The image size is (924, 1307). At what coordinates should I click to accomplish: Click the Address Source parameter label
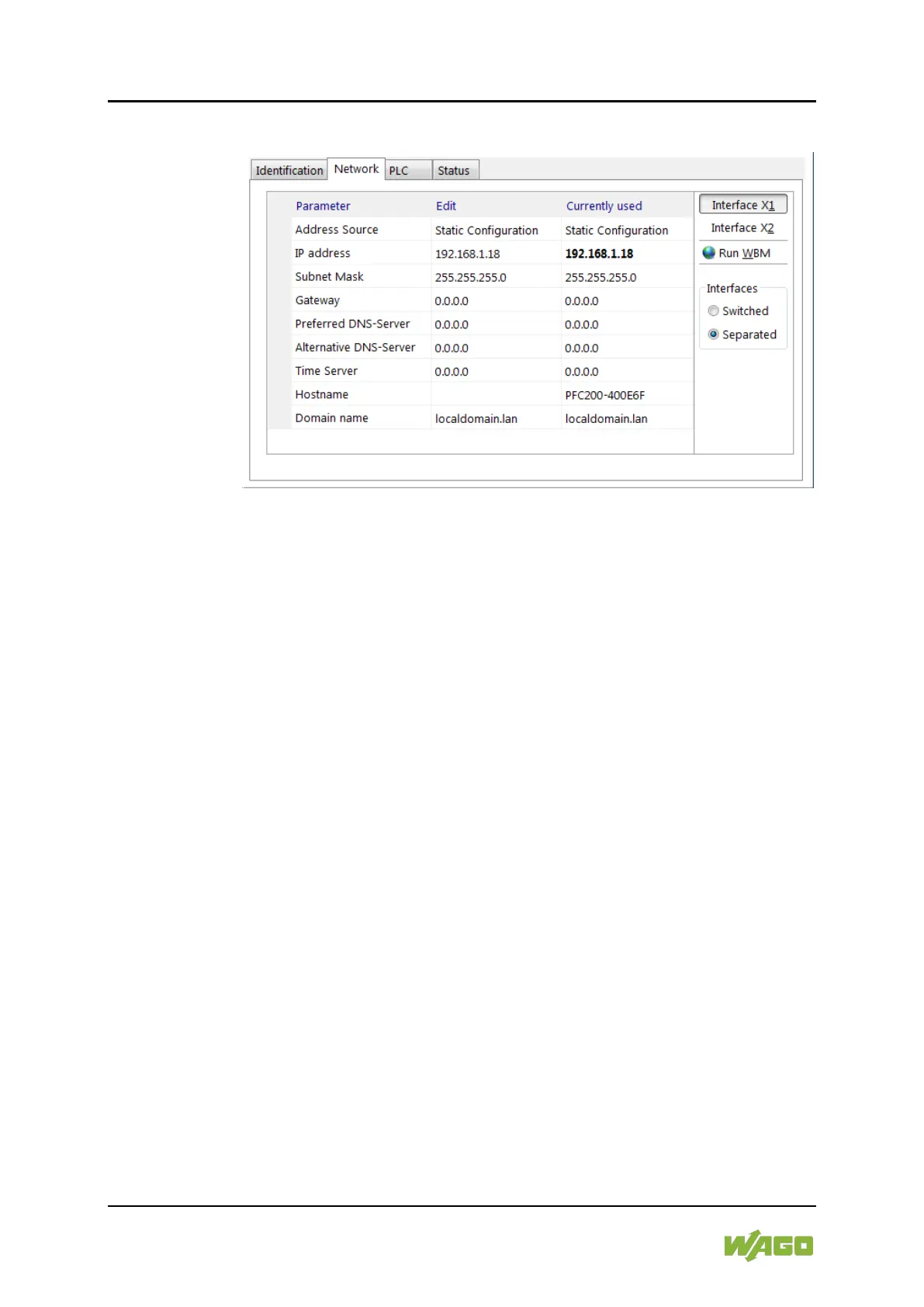click(x=337, y=230)
